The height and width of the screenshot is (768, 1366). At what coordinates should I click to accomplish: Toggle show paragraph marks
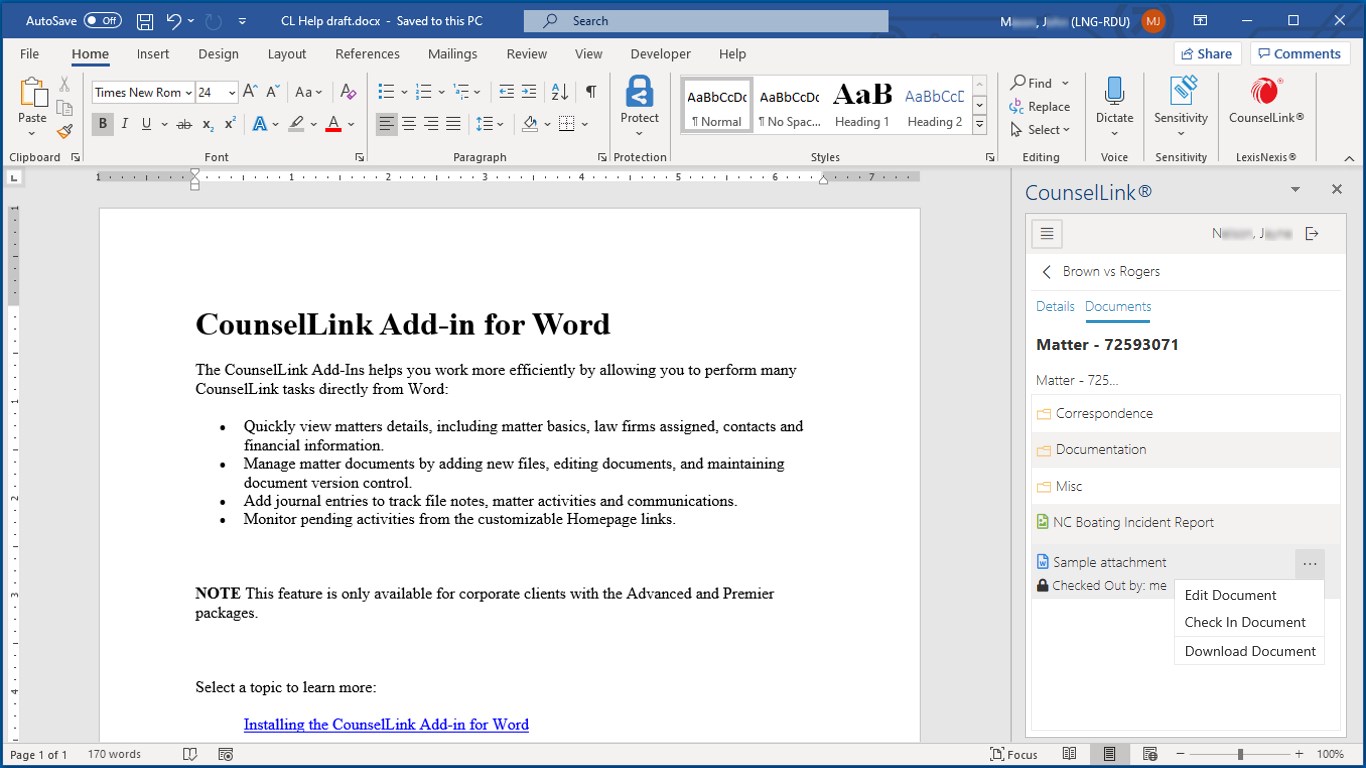coord(591,92)
